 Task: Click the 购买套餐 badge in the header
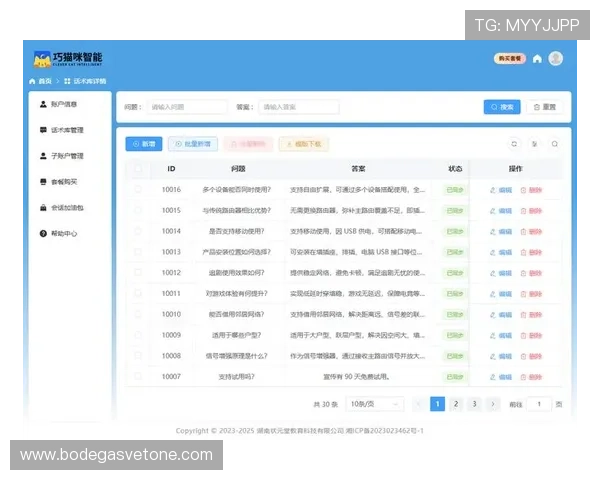[x=510, y=59]
